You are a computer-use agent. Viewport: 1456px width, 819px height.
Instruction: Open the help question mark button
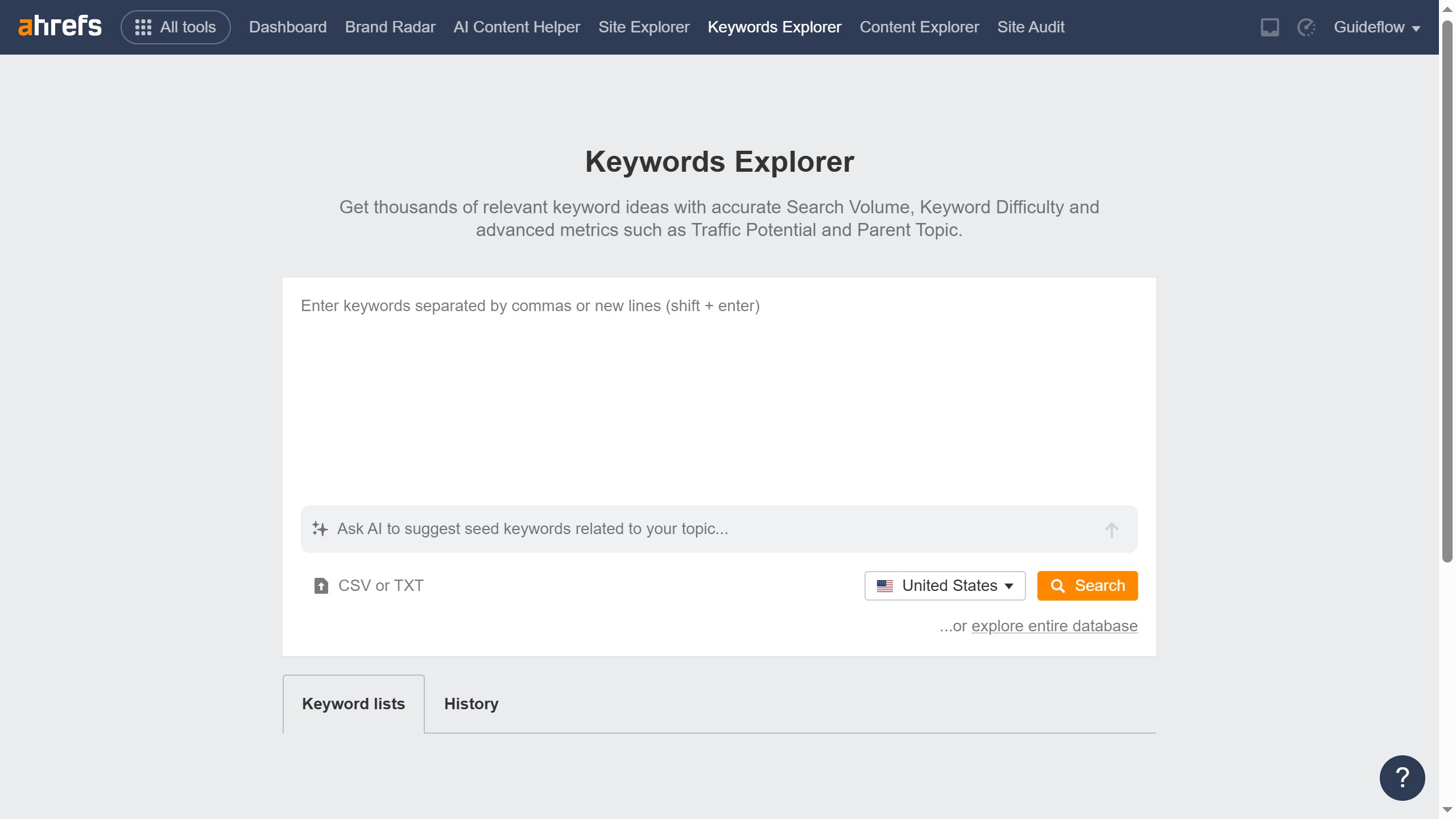(x=1402, y=777)
